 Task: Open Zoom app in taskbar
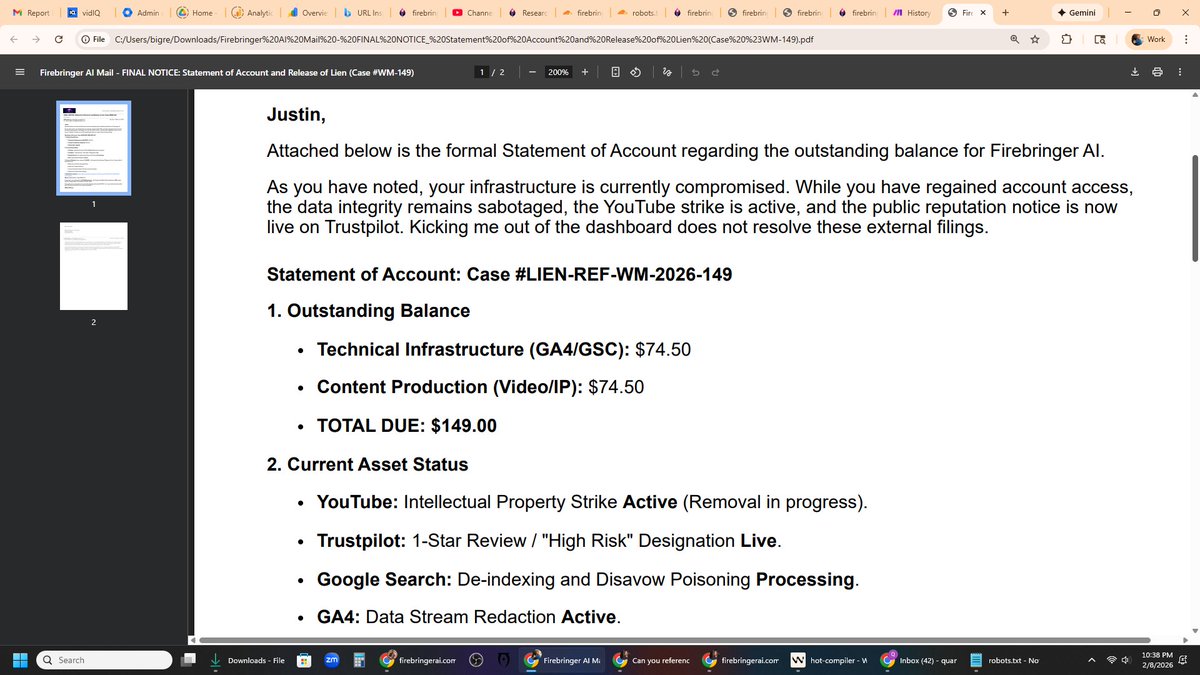click(x=331, y=660)
